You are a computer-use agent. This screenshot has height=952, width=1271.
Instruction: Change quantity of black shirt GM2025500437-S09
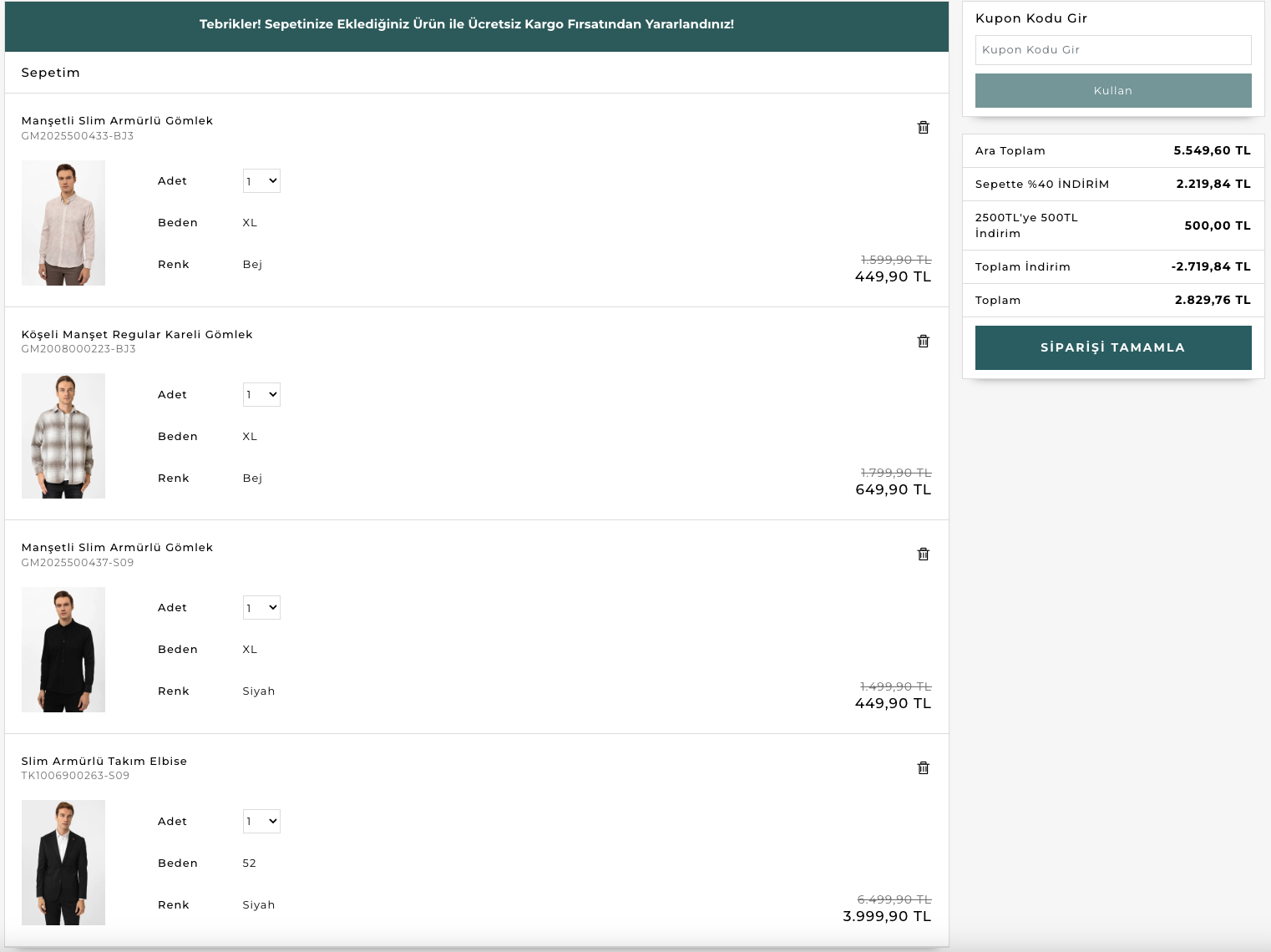click(261, 608)
